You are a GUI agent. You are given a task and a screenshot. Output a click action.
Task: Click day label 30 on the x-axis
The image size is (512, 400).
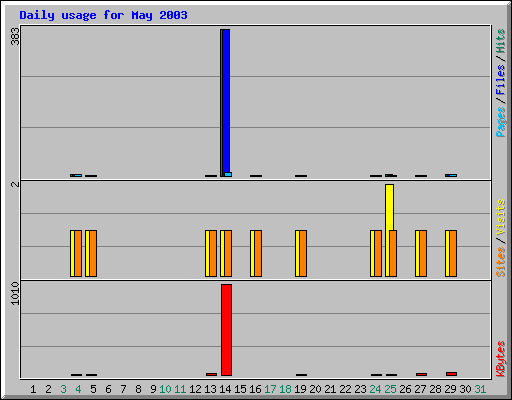(x=465, y=389)
